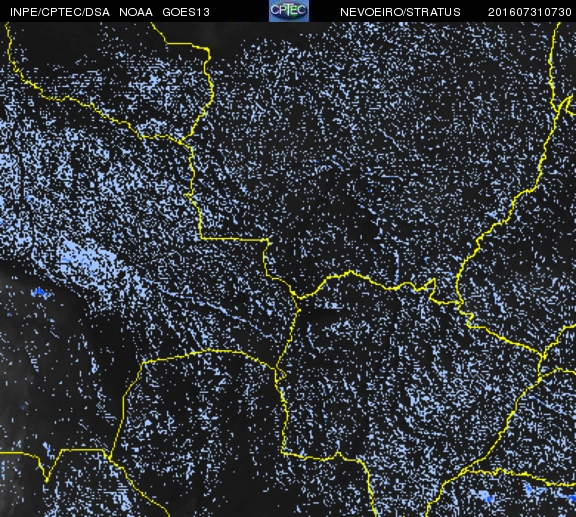Click the three-way border junction in upper left

[181, 141]
